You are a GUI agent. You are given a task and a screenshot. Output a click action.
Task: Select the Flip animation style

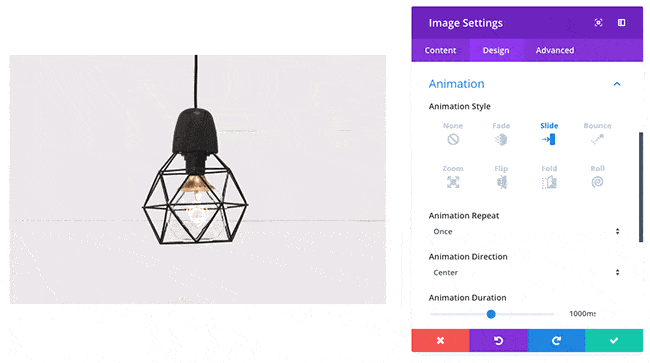click(x=501, y=182)
